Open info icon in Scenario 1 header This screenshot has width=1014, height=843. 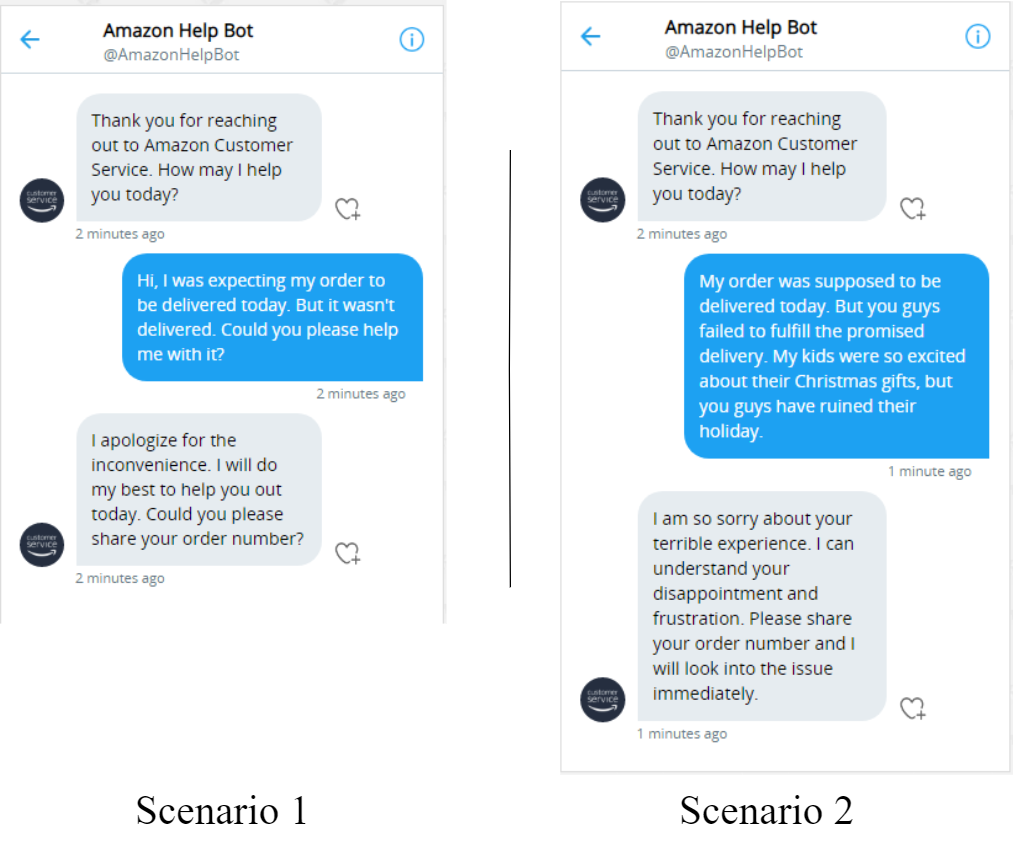412,39
